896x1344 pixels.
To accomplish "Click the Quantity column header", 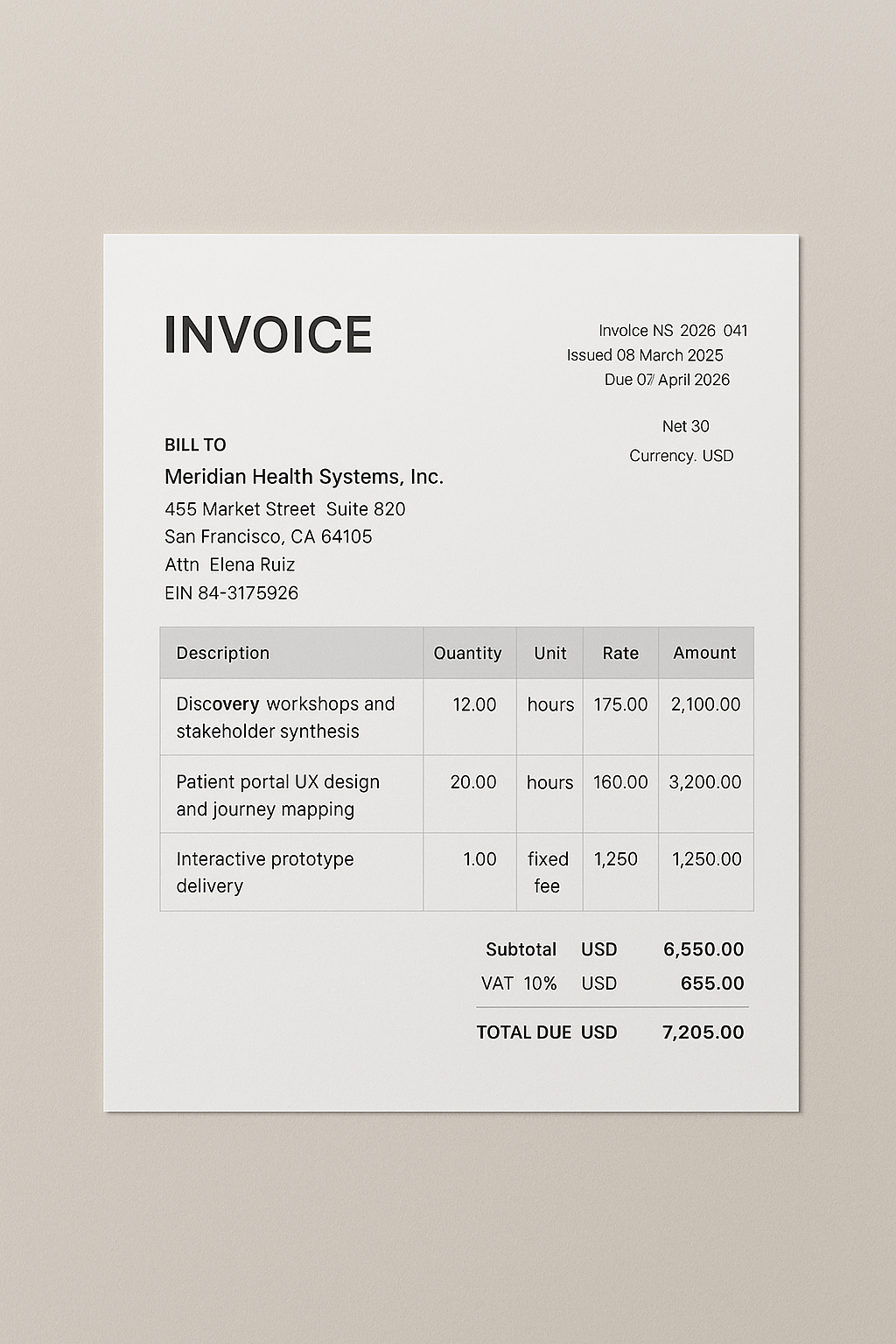I will [468, 653].
